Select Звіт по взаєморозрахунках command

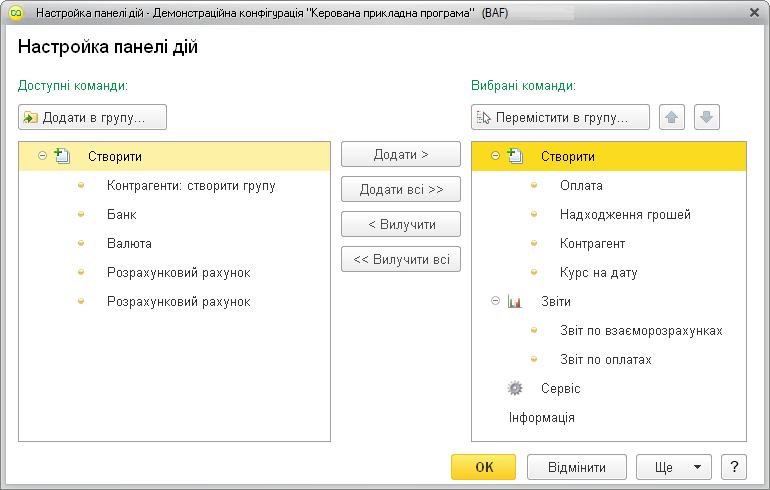(x=609, y=330)
